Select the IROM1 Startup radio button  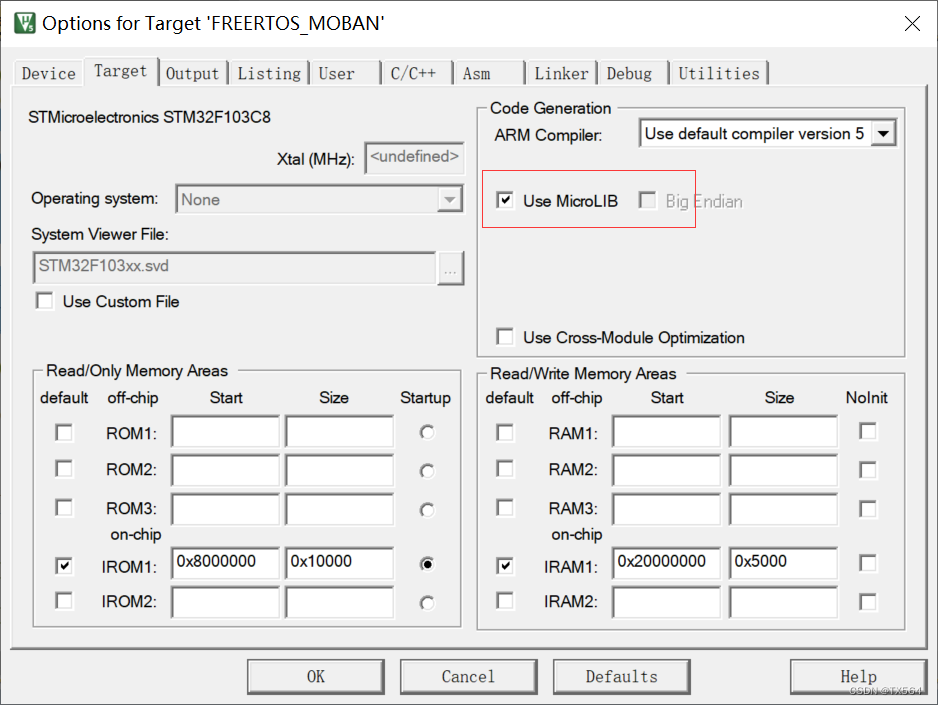(427, 564)
